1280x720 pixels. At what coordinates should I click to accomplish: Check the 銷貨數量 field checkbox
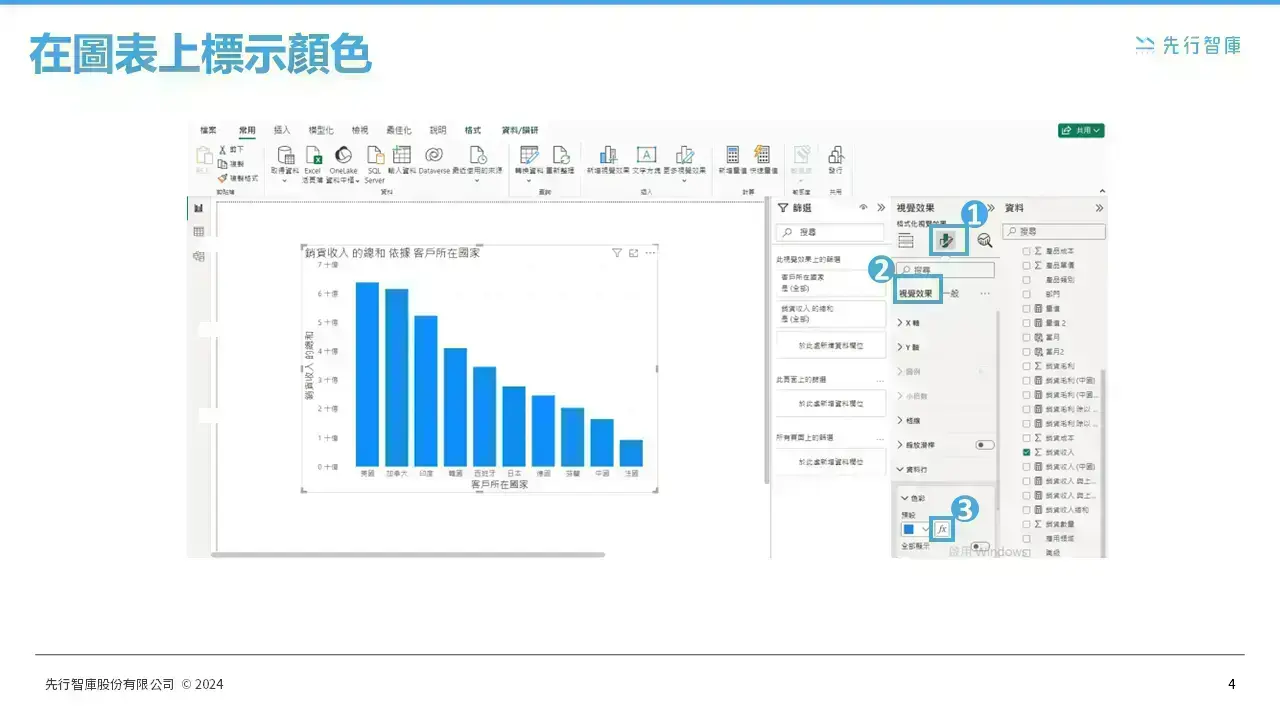(x=1027, y=524)
